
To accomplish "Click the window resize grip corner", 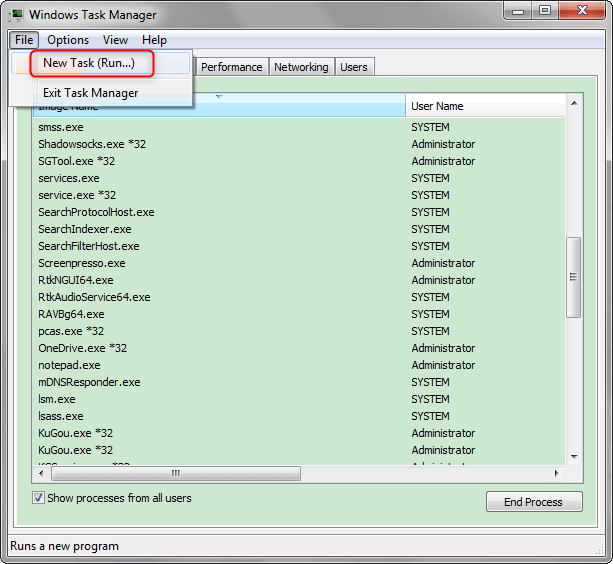I will (599, 550).
